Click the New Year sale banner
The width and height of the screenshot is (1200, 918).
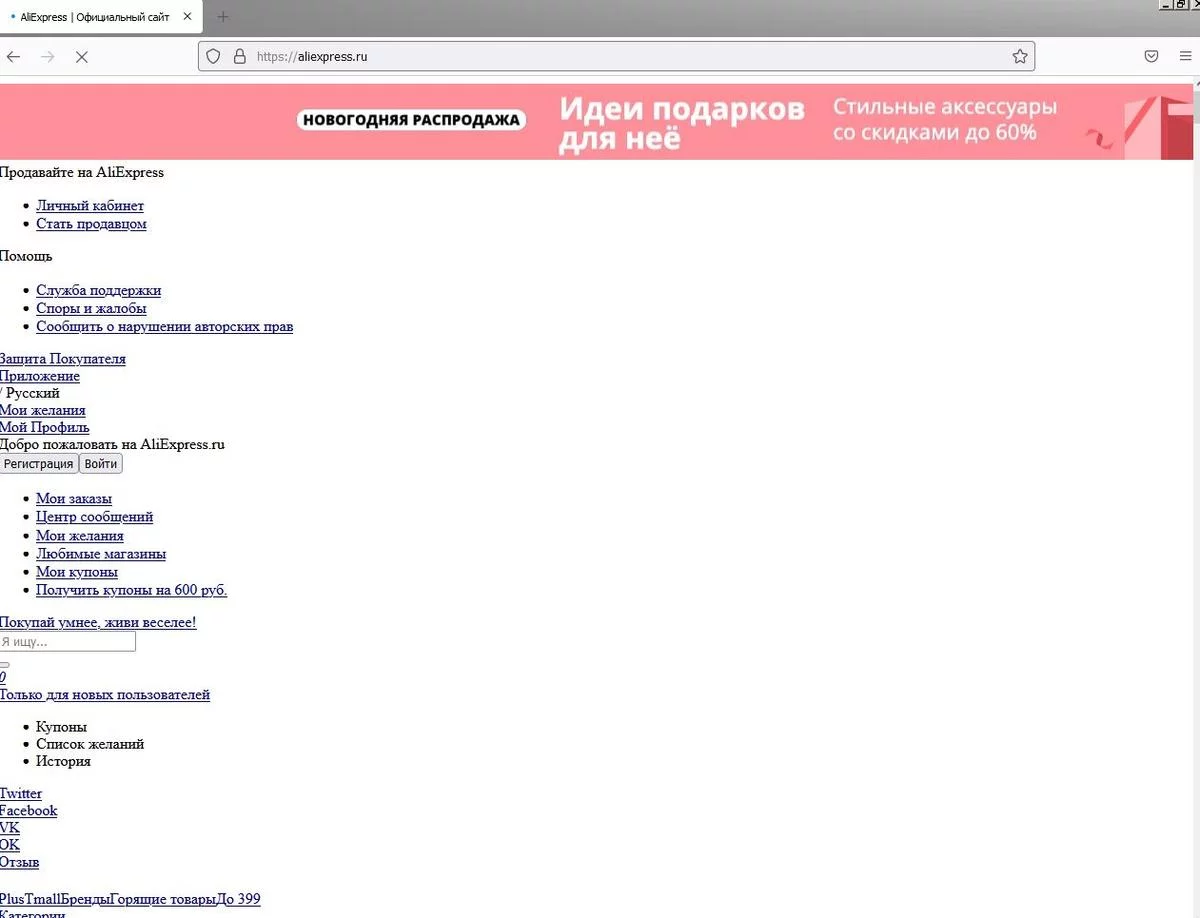[596, 121]
